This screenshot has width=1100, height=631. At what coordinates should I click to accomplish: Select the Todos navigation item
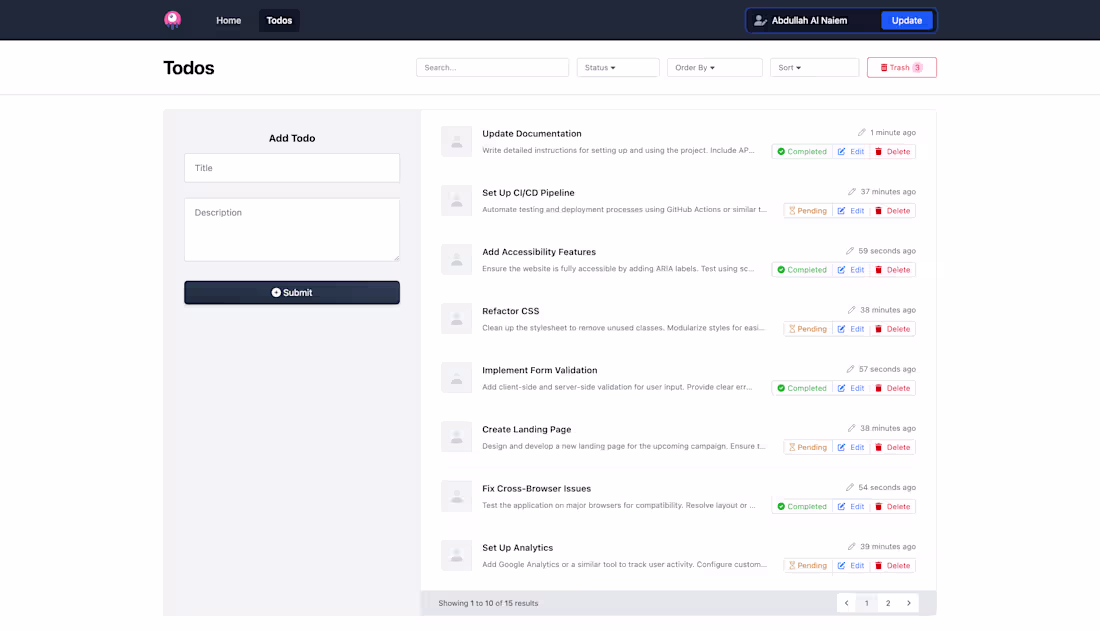coord(279,20)
